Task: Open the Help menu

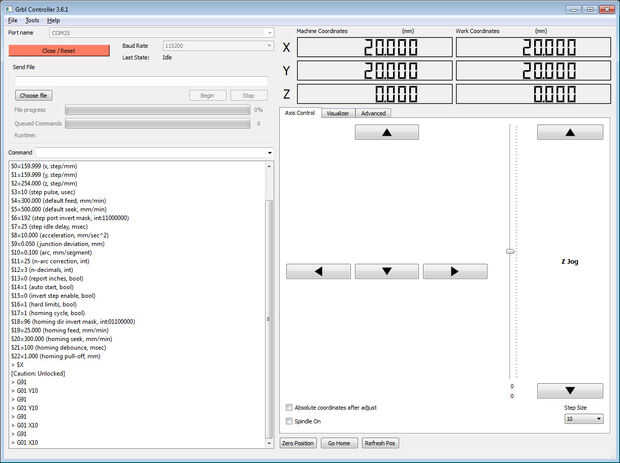Action: pyautogui.click(x=53, y=21)
